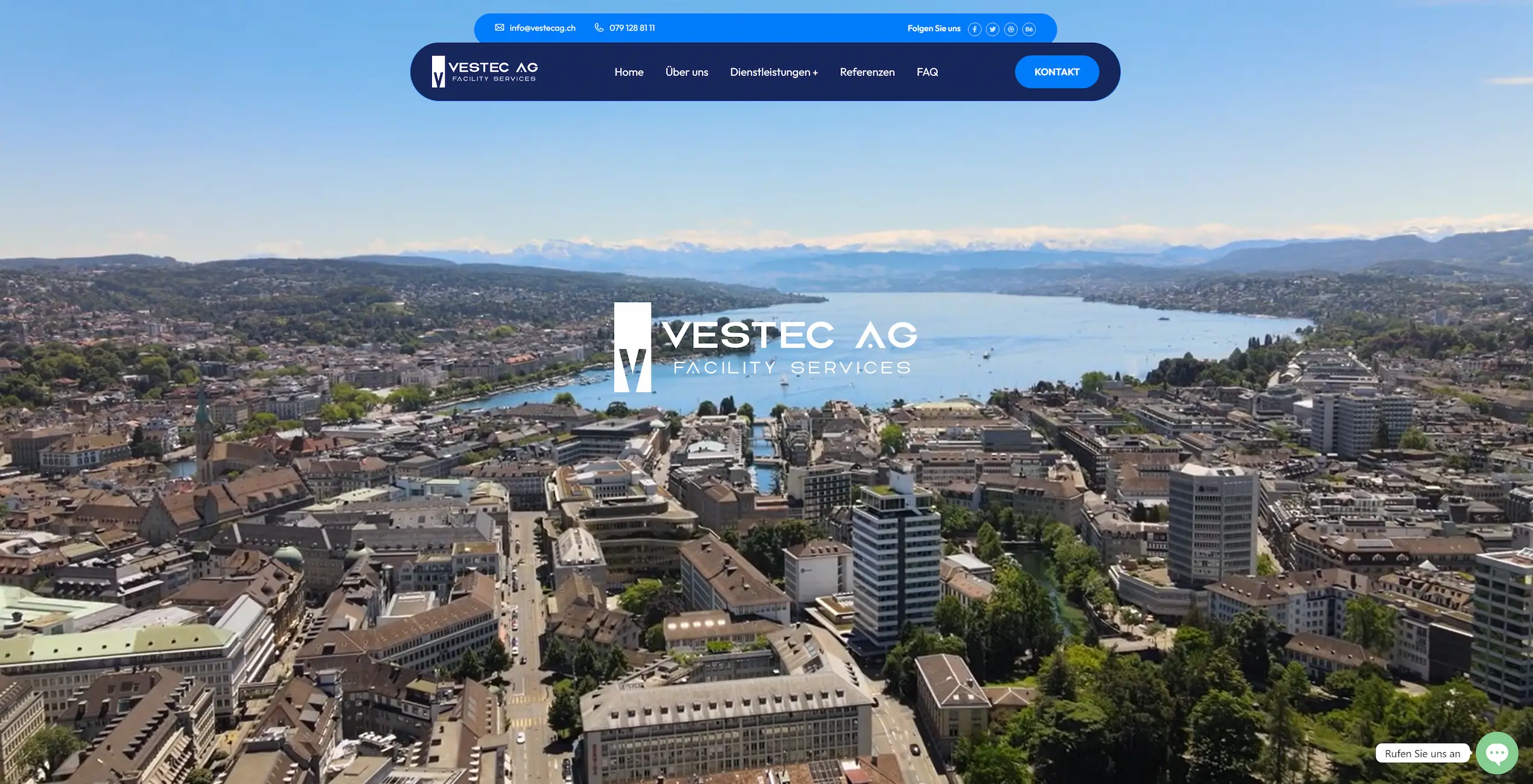Open the FAQ menu item
This screenshot has width=1533, height=784.
[927, 72]
